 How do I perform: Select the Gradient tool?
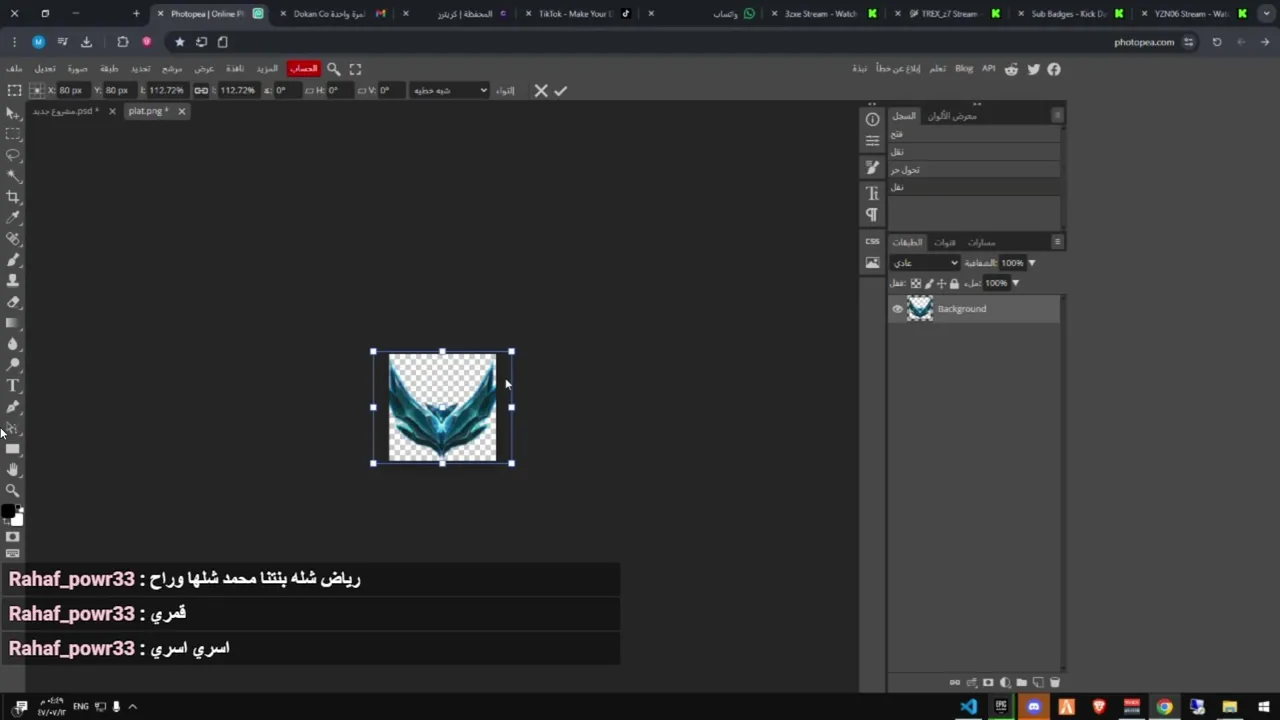[13, 323]
